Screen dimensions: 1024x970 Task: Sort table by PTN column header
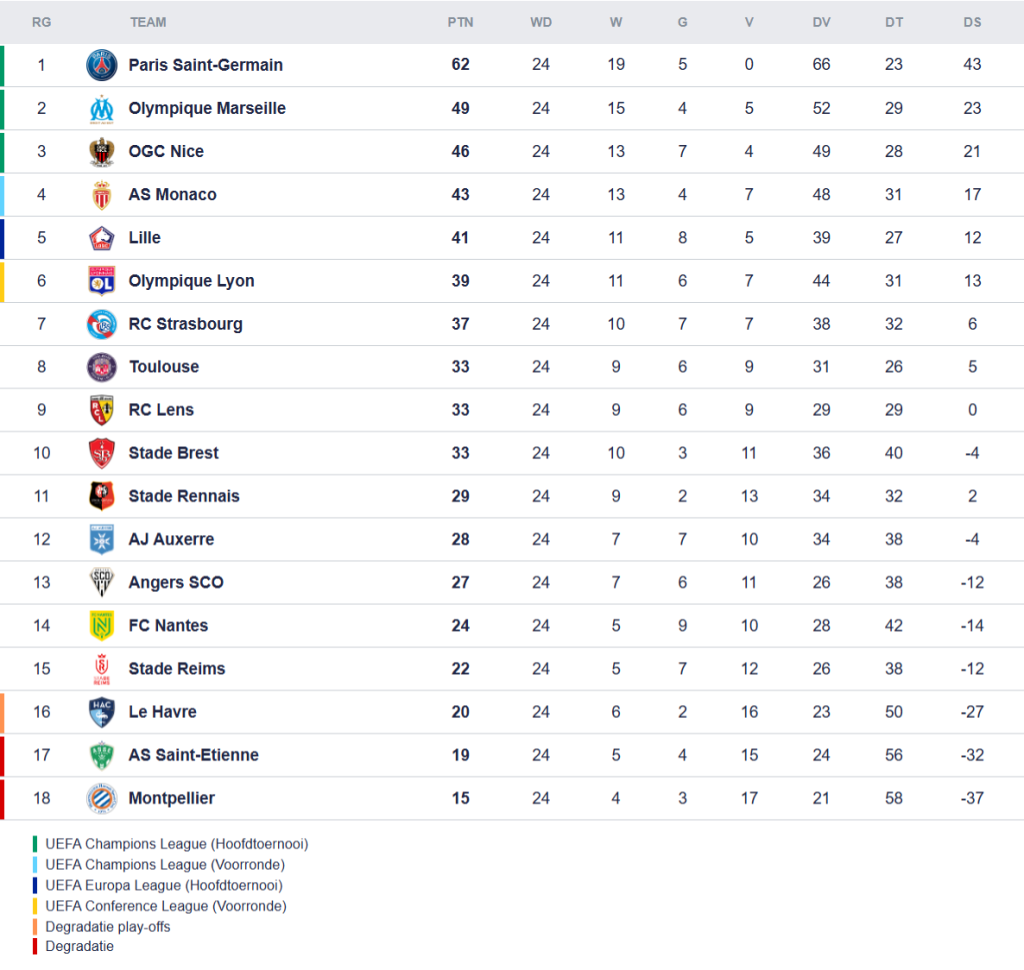(x=460, y=22)
